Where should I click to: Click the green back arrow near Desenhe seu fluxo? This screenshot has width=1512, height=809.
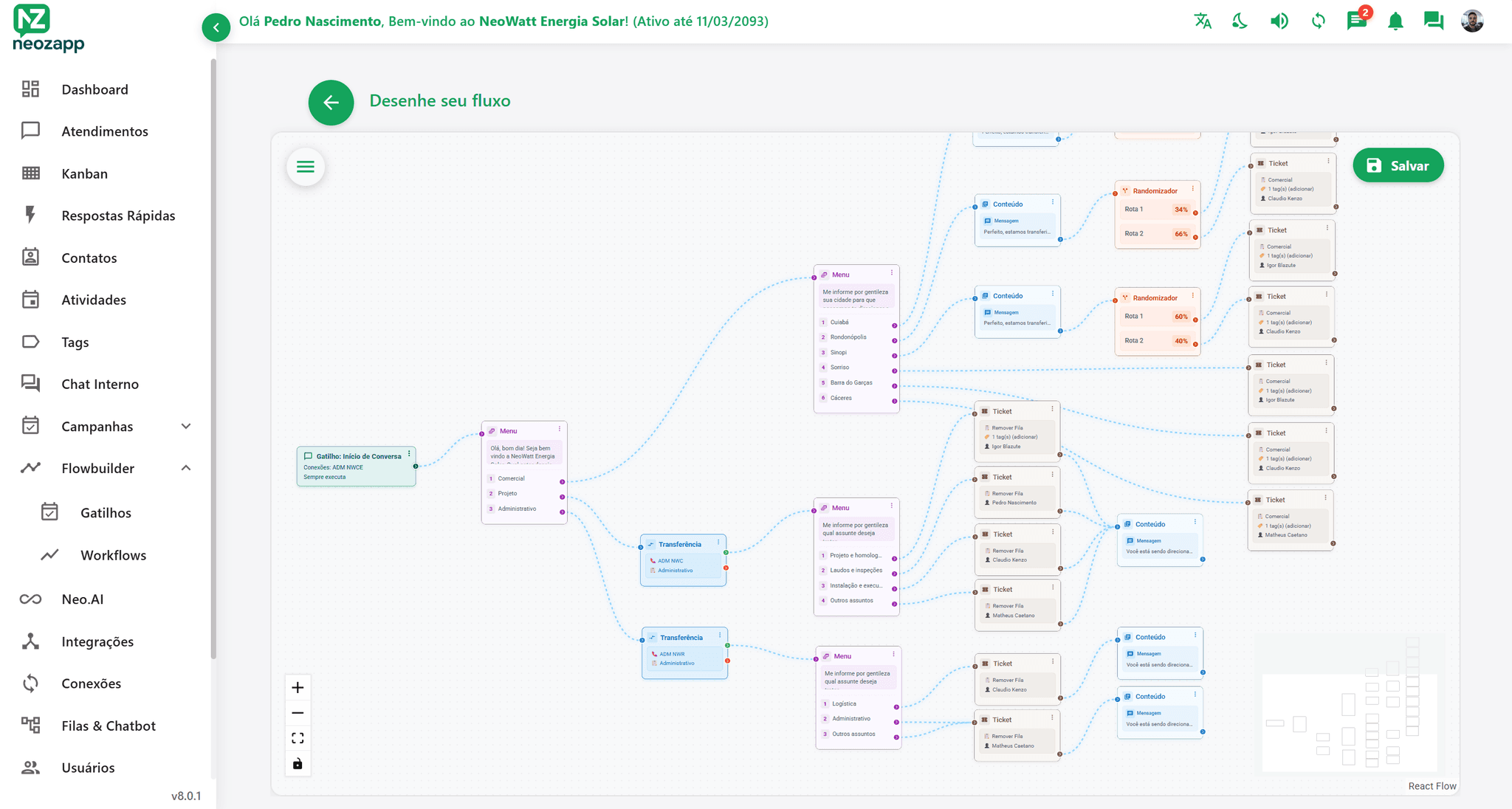(x=330, y=103)
